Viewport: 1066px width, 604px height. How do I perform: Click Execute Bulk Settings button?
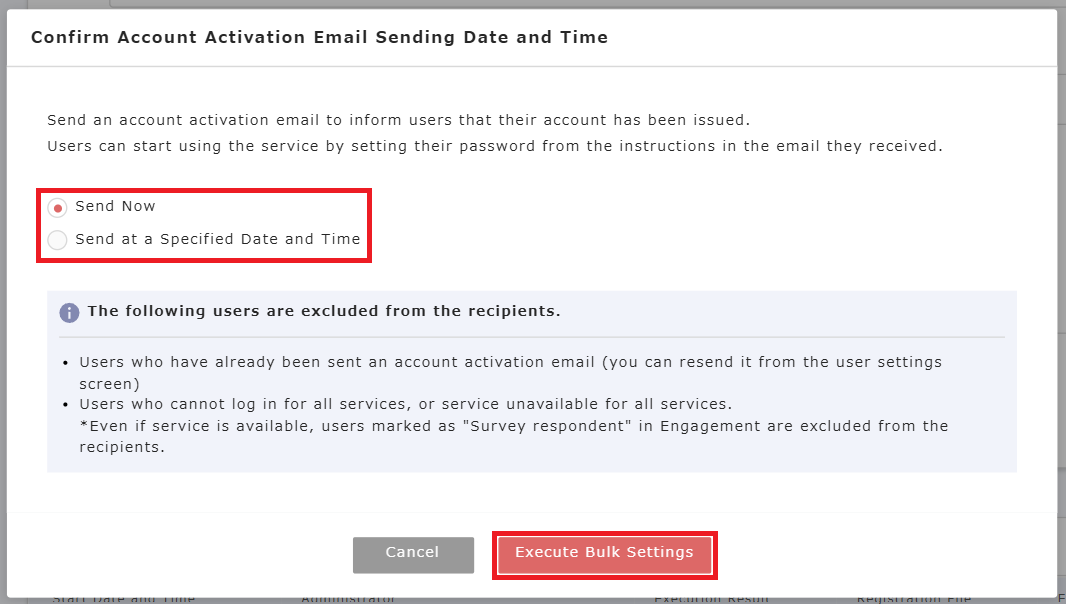604,554
